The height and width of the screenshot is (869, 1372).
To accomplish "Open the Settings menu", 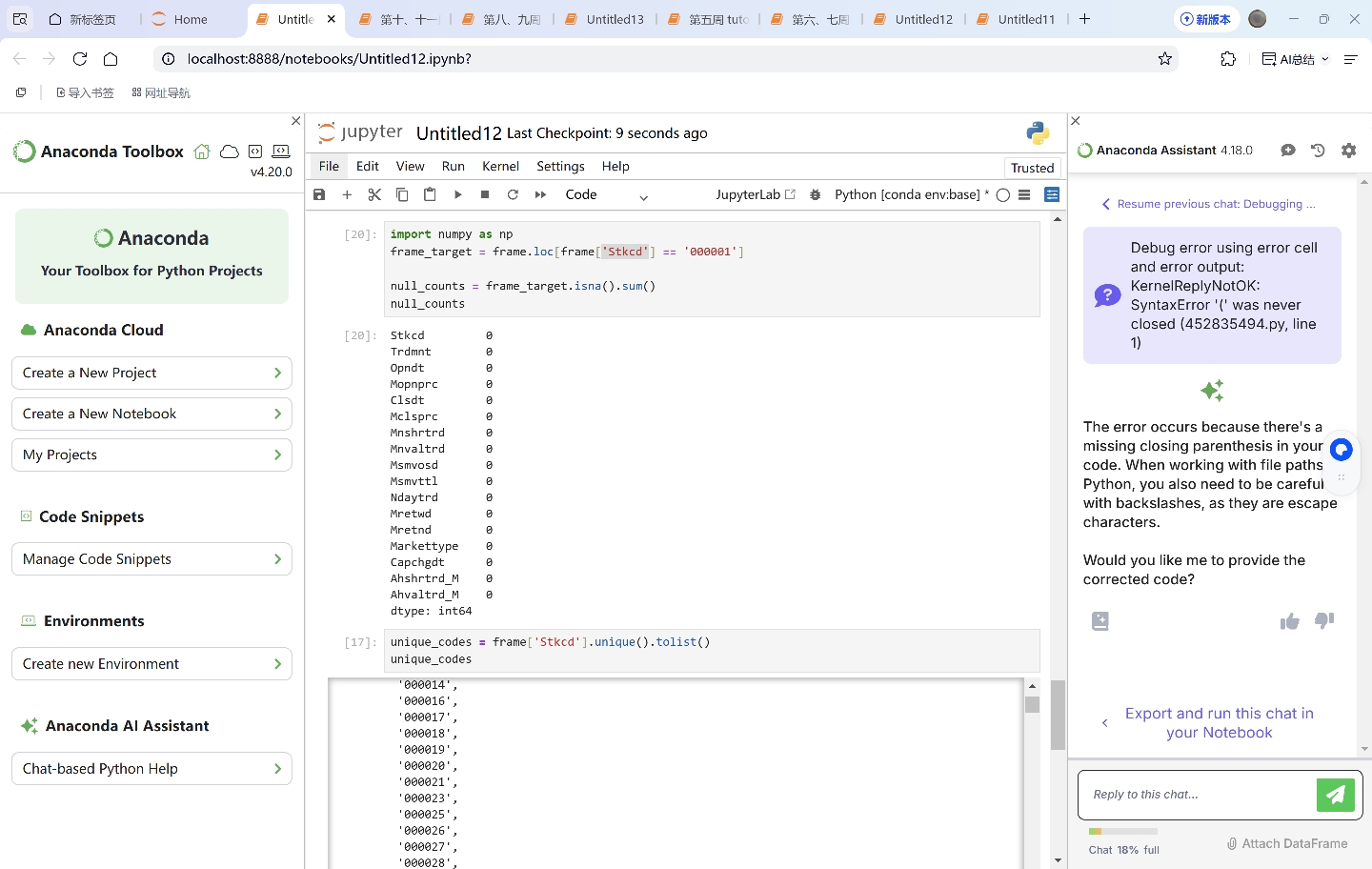I will tap(560, 166).
